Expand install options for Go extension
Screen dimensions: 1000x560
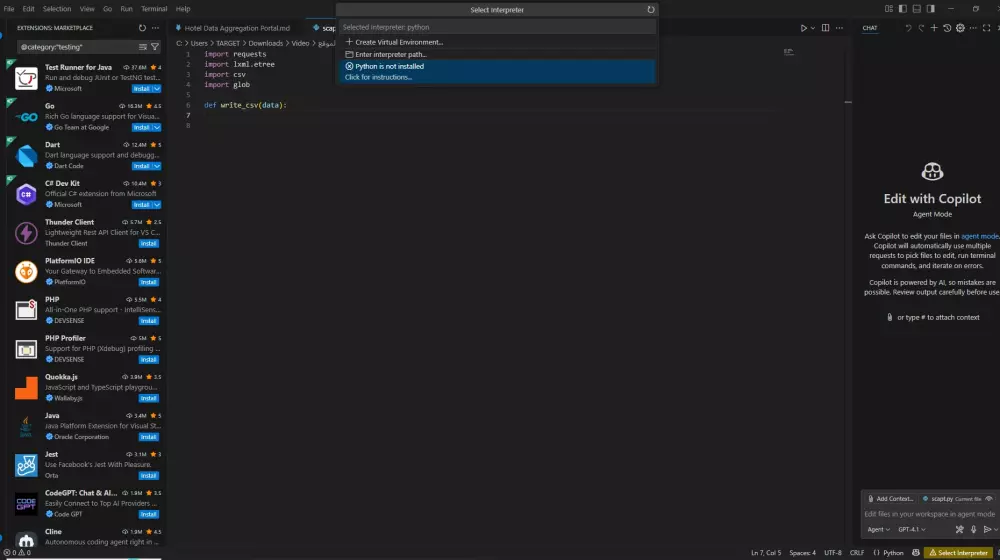pyautogui.click(x=157, y=128)
